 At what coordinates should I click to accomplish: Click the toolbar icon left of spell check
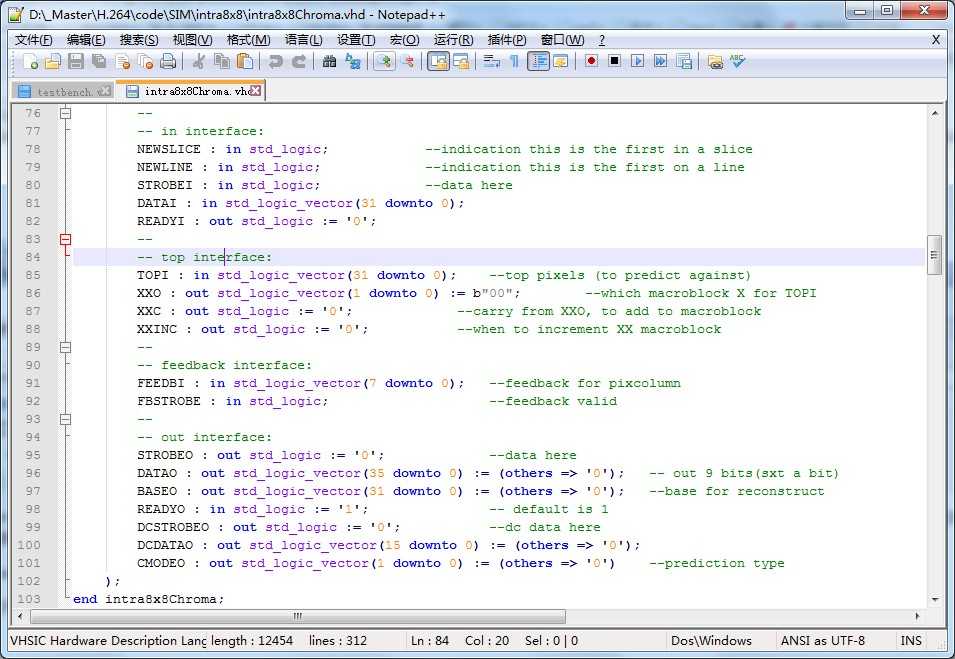coord(715,61)
